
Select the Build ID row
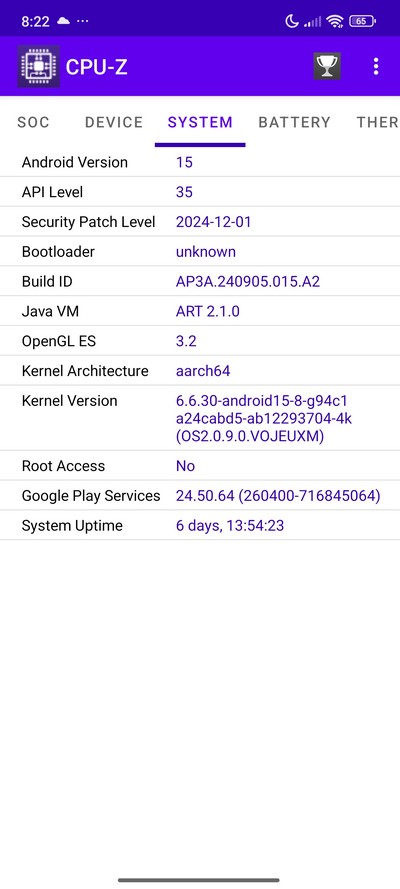click(x=200, y=282)
